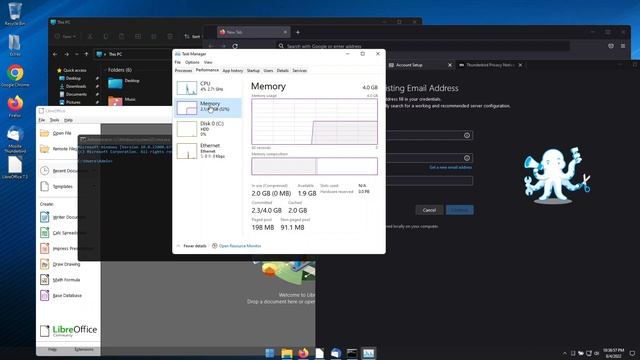Click the Firefox search or address bar
Screen dimensions: 640x360
click(422, 46)
